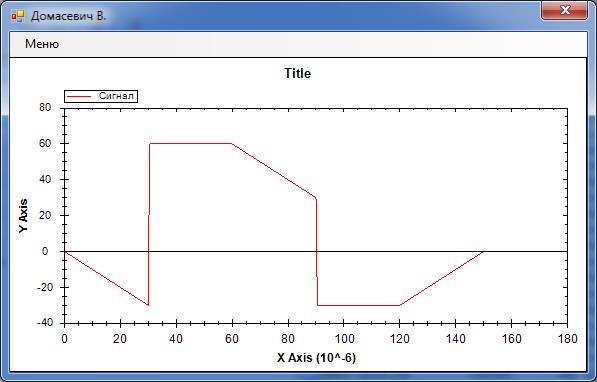This screenshot has width=597, height=382.
Task: Click the red line sample in legend
Action: [x=79, y=96]
